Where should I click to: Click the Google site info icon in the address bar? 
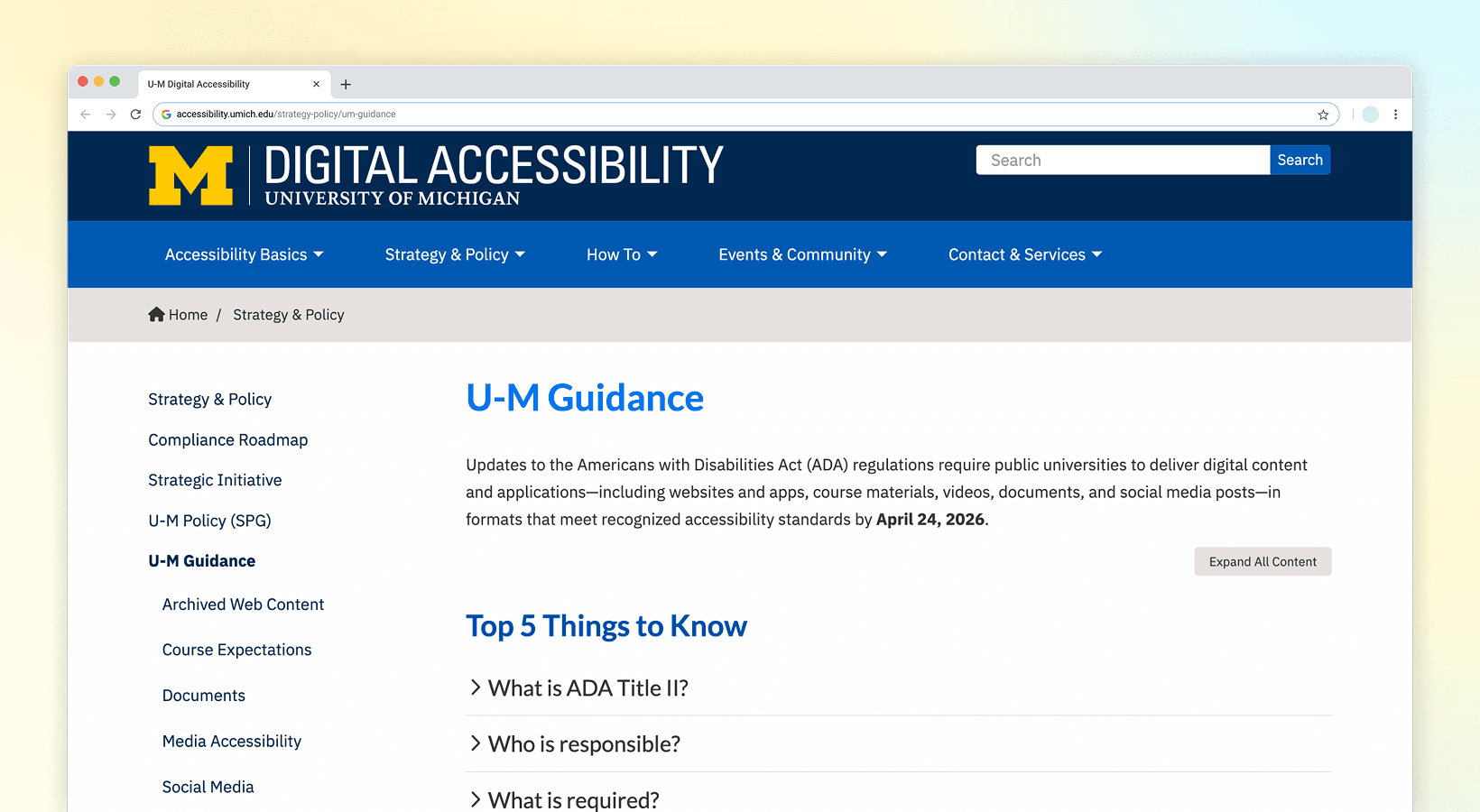pyautogui.click(x=166, y=115)
